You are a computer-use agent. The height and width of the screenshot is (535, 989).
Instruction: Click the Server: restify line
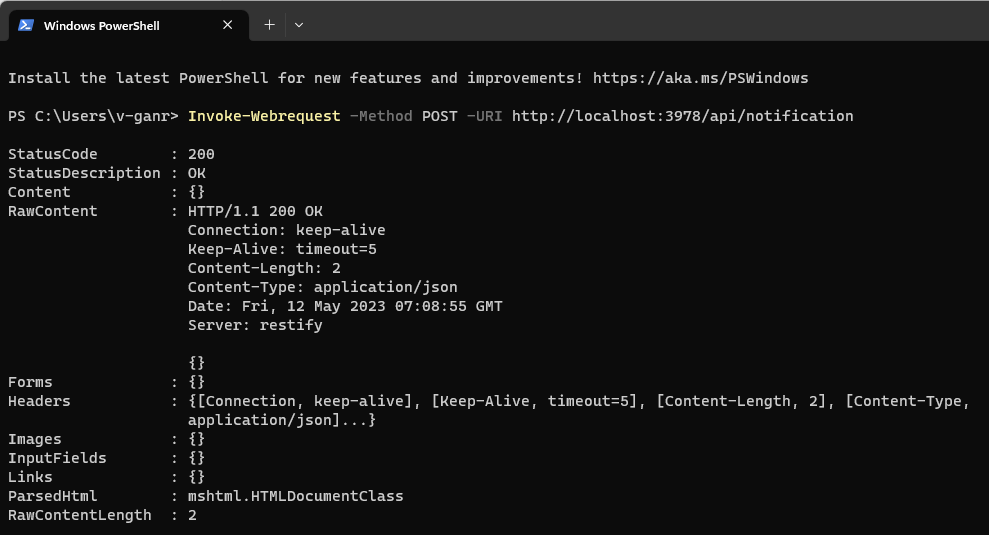coord(255,325)
